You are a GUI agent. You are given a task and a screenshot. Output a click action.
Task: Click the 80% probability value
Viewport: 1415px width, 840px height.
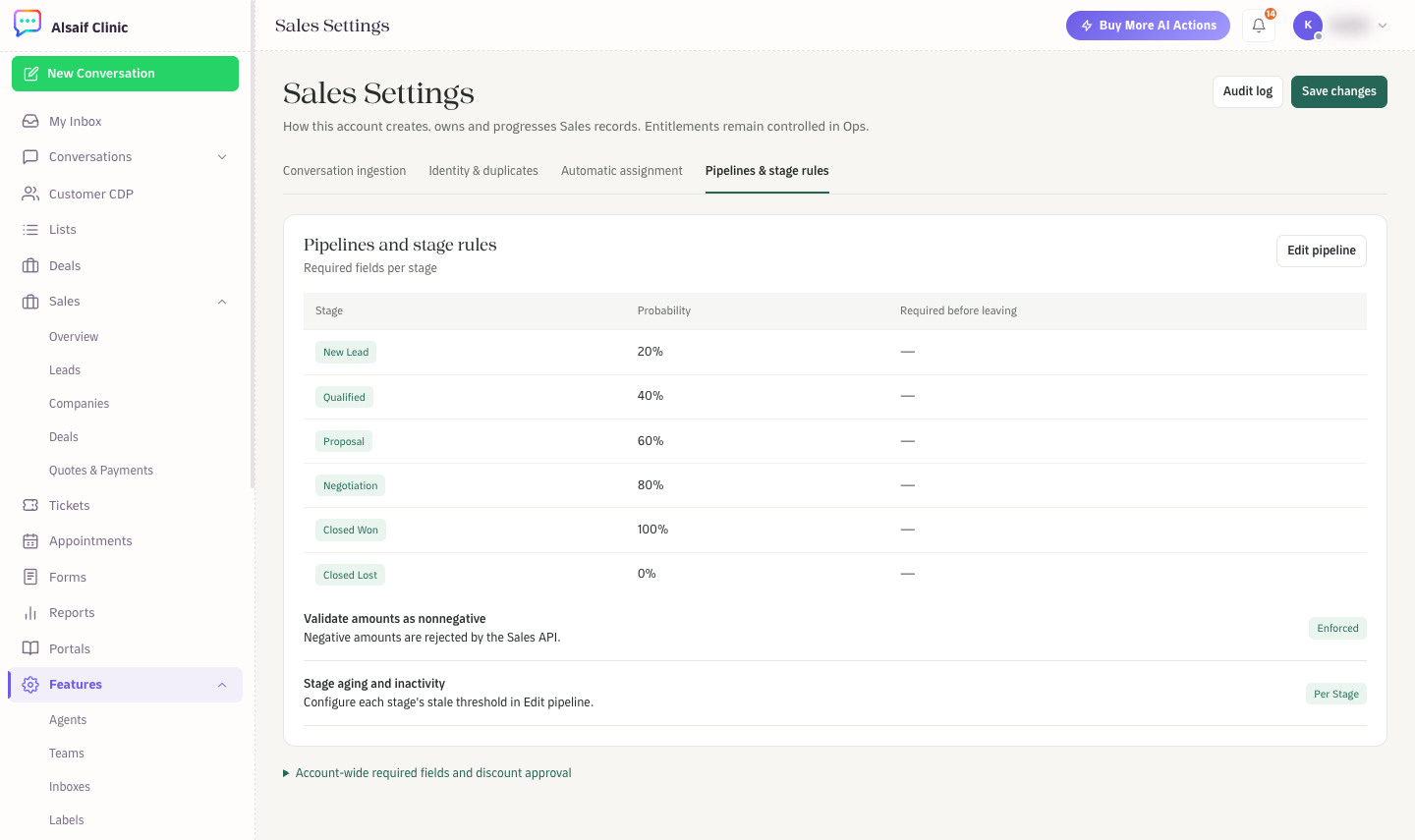(651, 485)
